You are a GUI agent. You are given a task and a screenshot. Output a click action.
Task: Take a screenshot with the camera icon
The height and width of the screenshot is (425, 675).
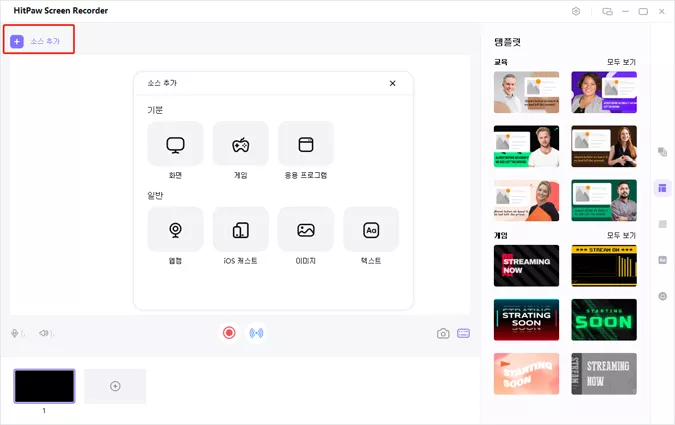(x=442, y=333)
